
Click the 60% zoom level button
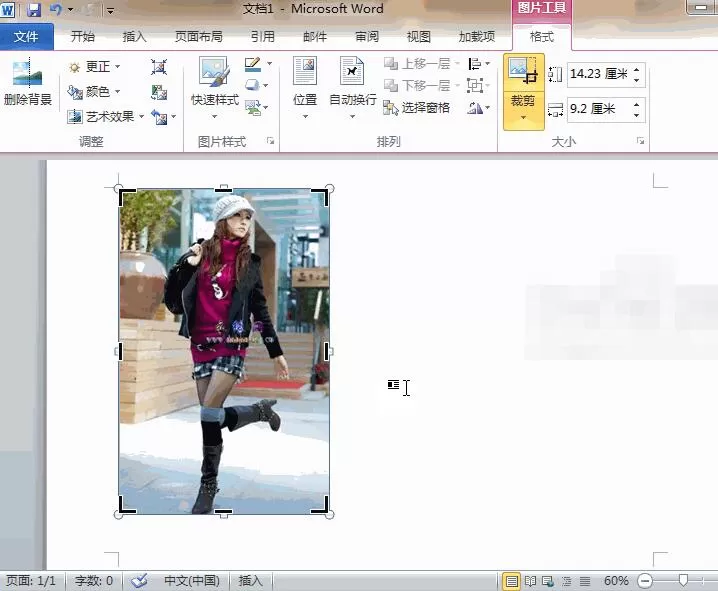pyautogui.click(x=616, y=581)
